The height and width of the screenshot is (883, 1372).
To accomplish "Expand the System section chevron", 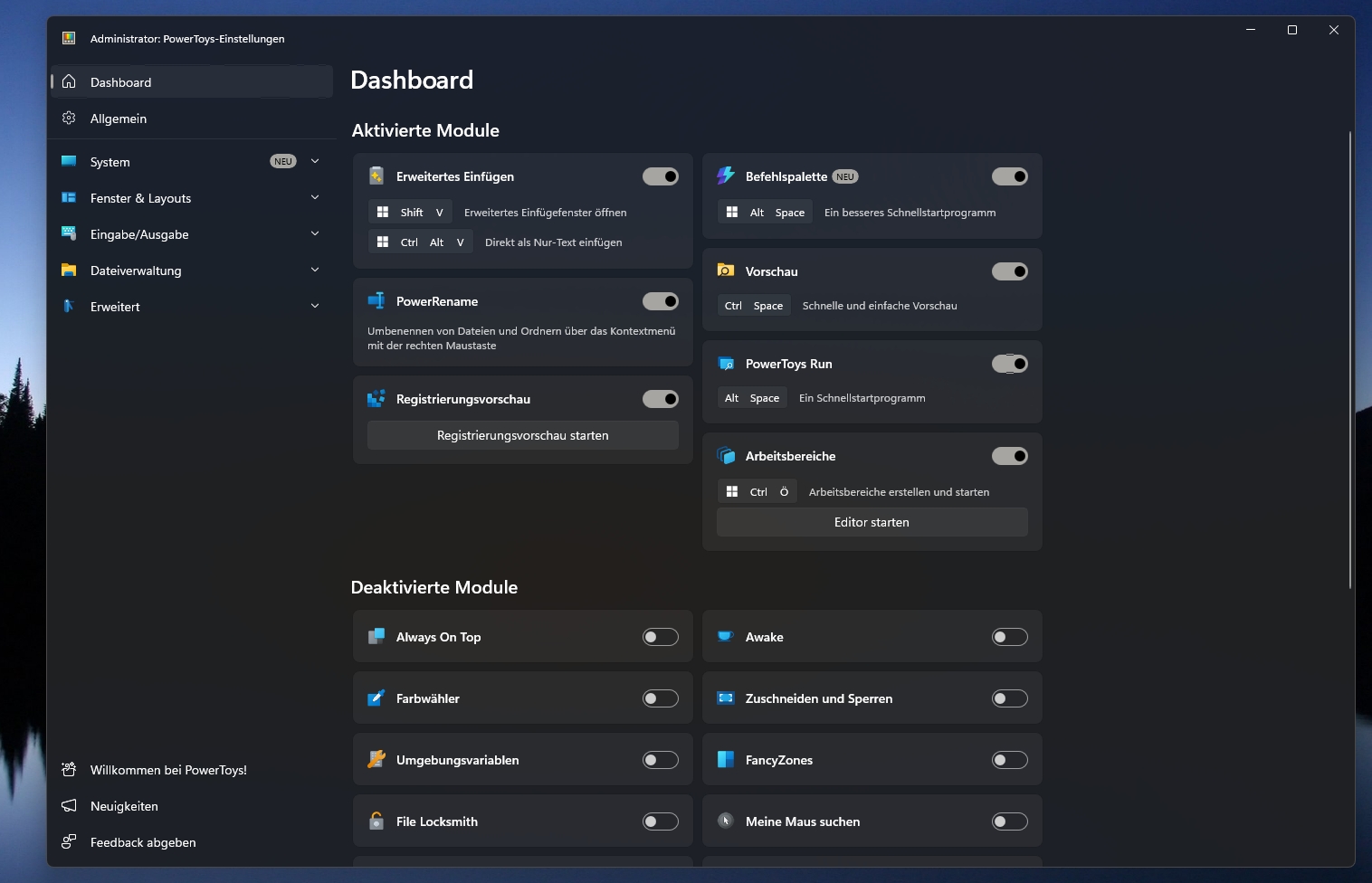I will click(315, 161).
